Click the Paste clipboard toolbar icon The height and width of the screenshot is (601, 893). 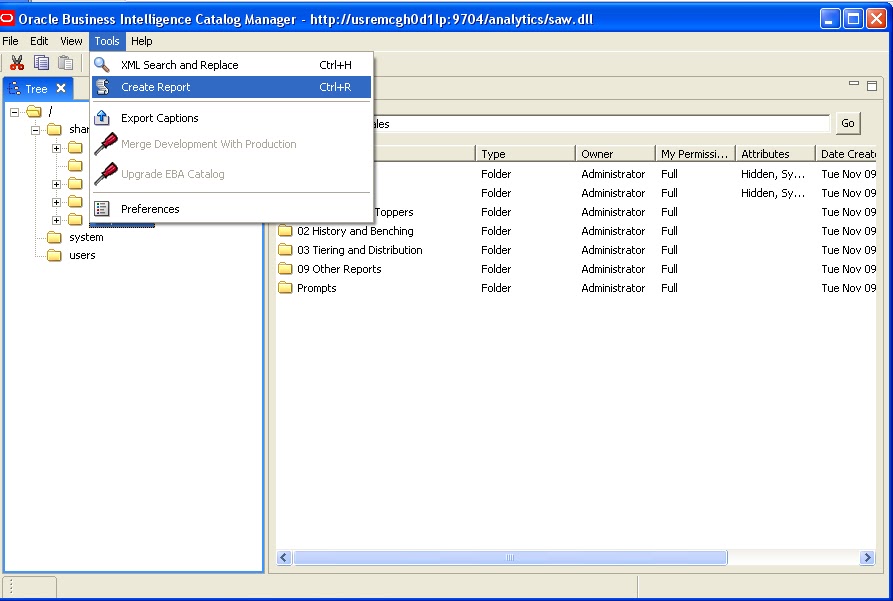click(65, 63)
